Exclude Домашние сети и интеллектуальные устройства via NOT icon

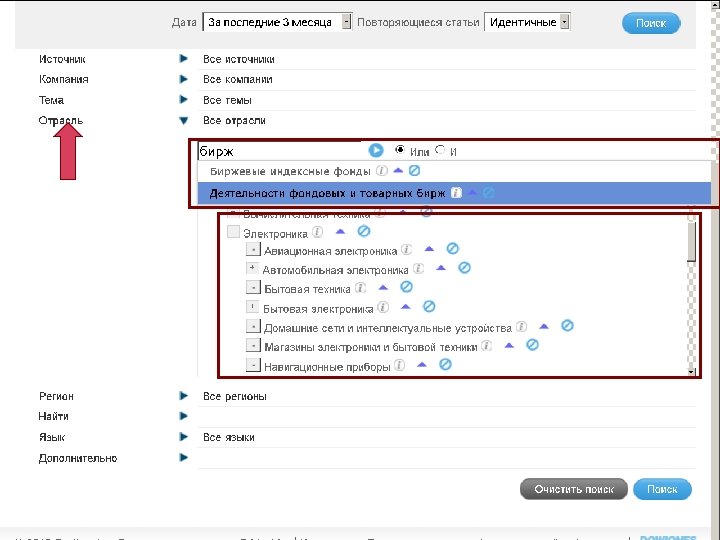tap(568, 326)
